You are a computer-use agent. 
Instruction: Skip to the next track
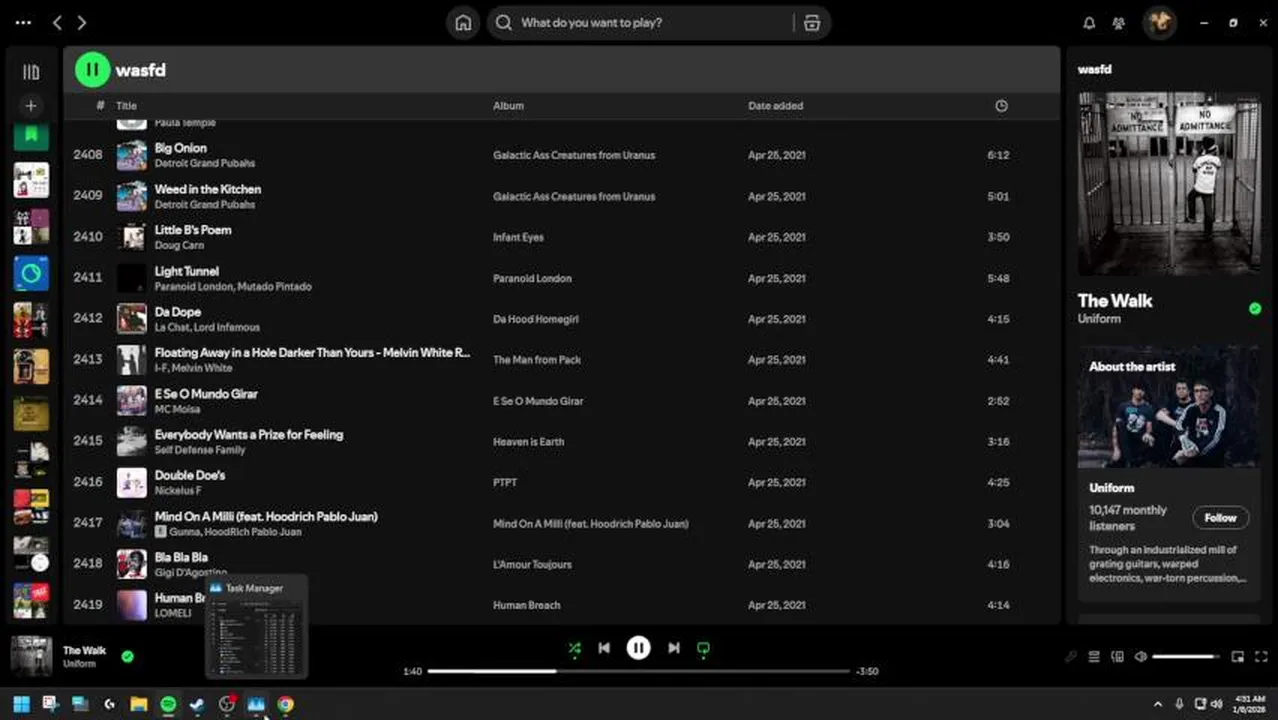pos(674,648)
